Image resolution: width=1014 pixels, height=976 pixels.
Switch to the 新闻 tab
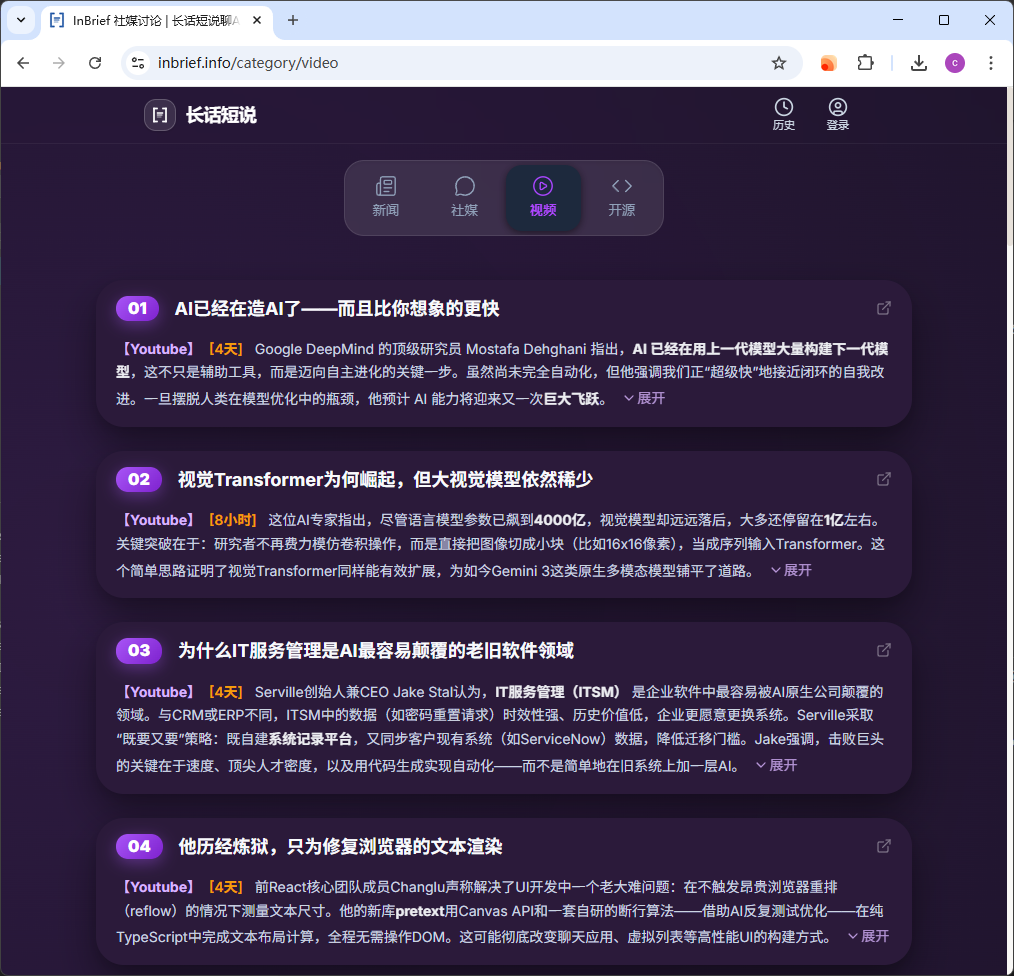click(386, 196)
